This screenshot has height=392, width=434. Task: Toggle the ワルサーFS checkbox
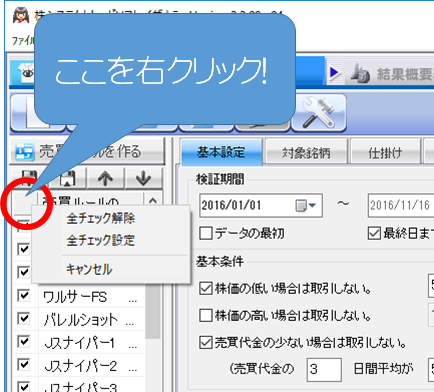(24, 295)
